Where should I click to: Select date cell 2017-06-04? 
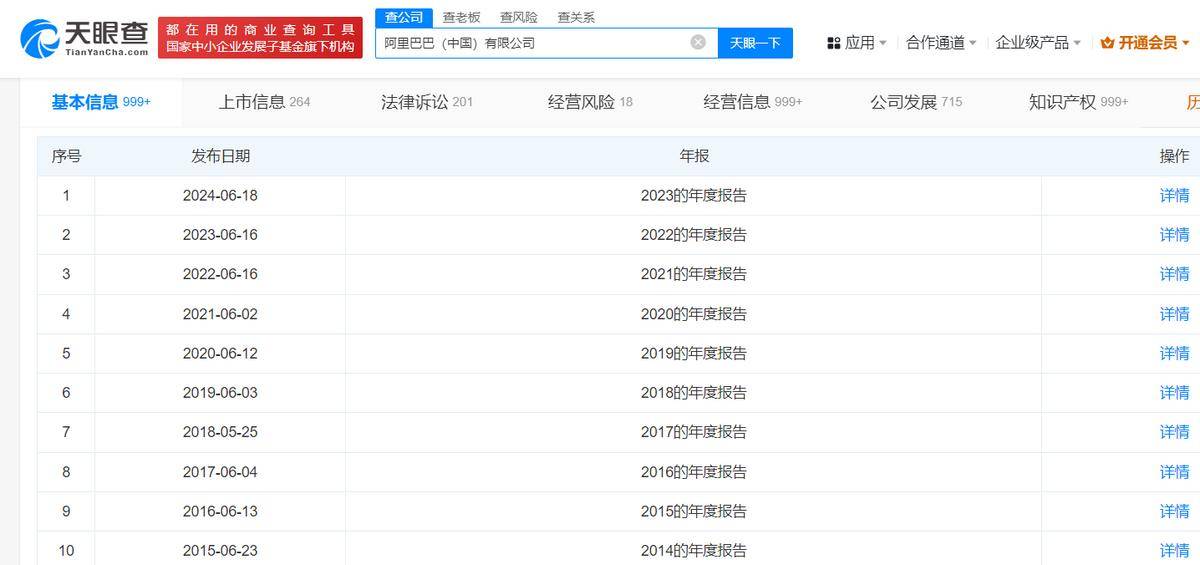pos(220,472)
